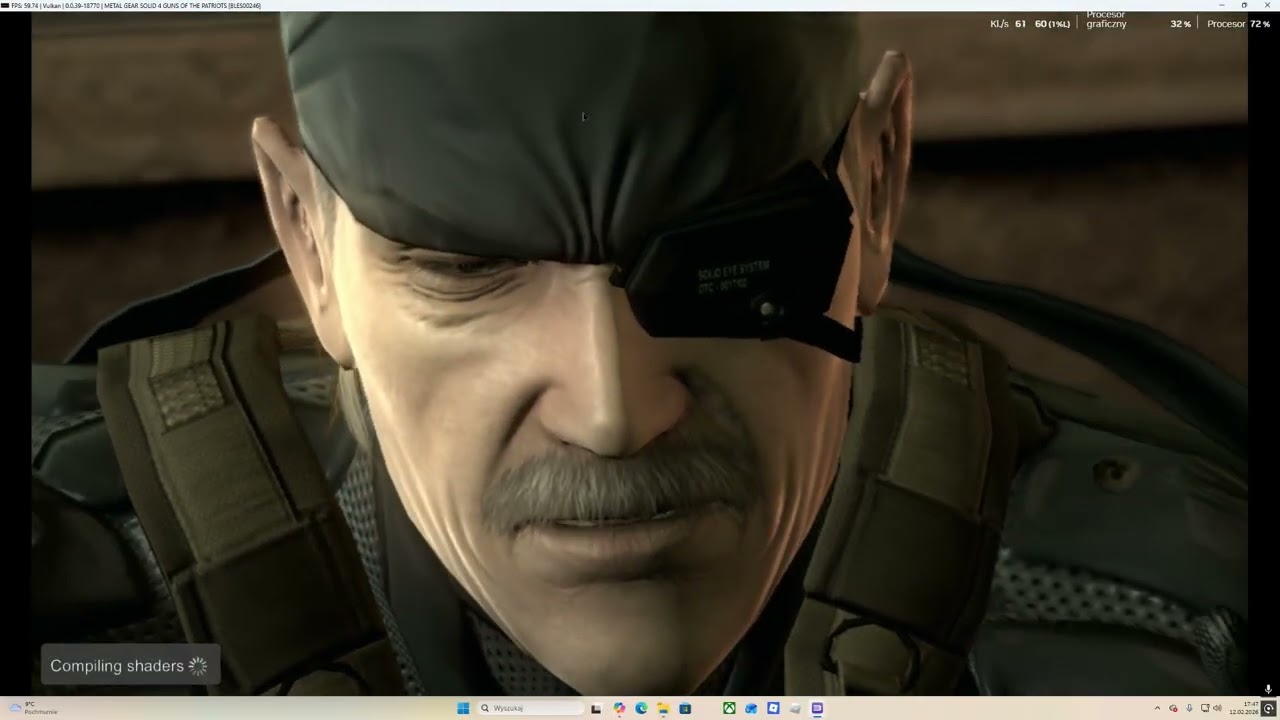Viewport: 1280px width, 720px height.
Task: Close the emulator window
Action: (x=1268, y=5)
